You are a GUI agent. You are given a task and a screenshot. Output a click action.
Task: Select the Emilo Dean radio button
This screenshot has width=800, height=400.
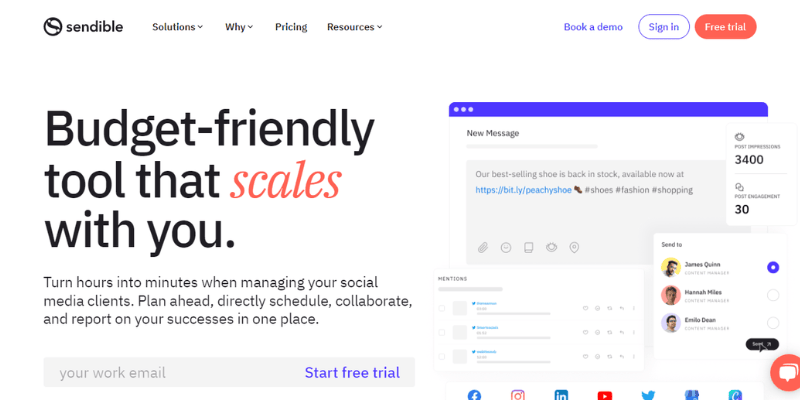coord(773,323)
